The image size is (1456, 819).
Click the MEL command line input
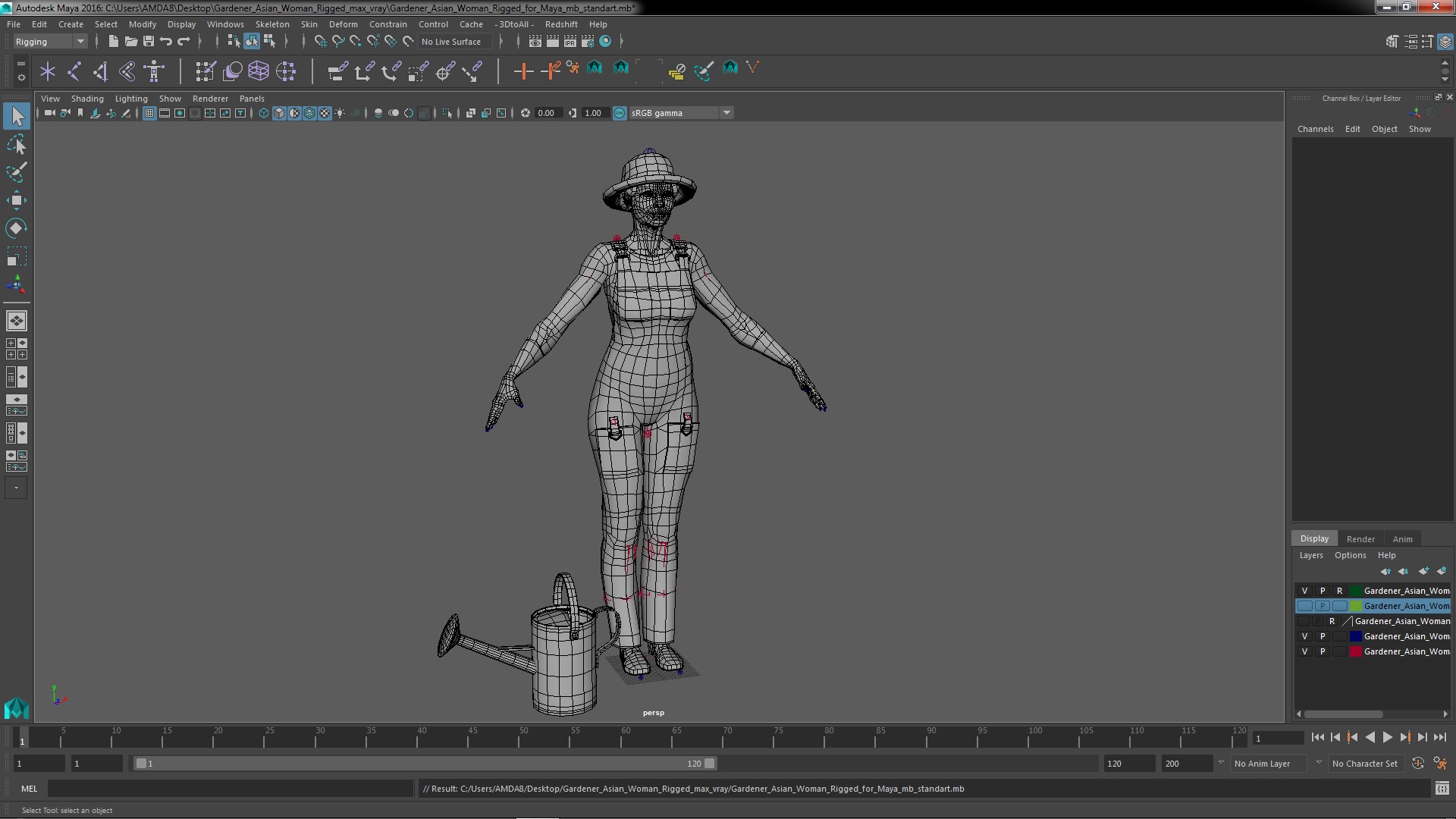pos(231,789)
